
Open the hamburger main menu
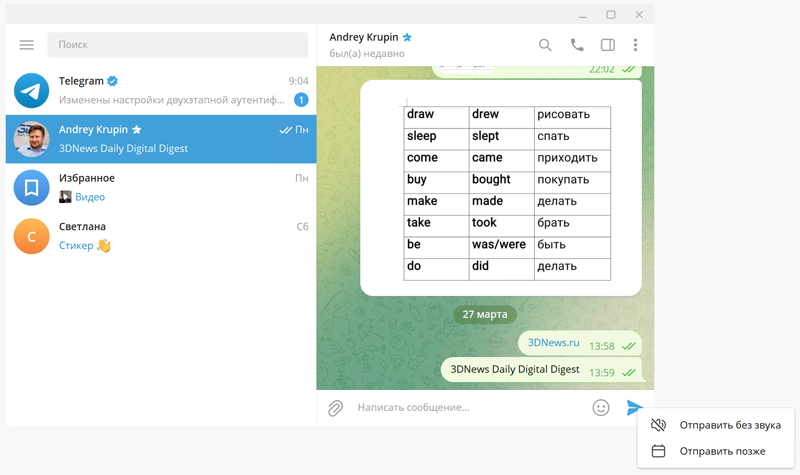[x=27, y=45]
